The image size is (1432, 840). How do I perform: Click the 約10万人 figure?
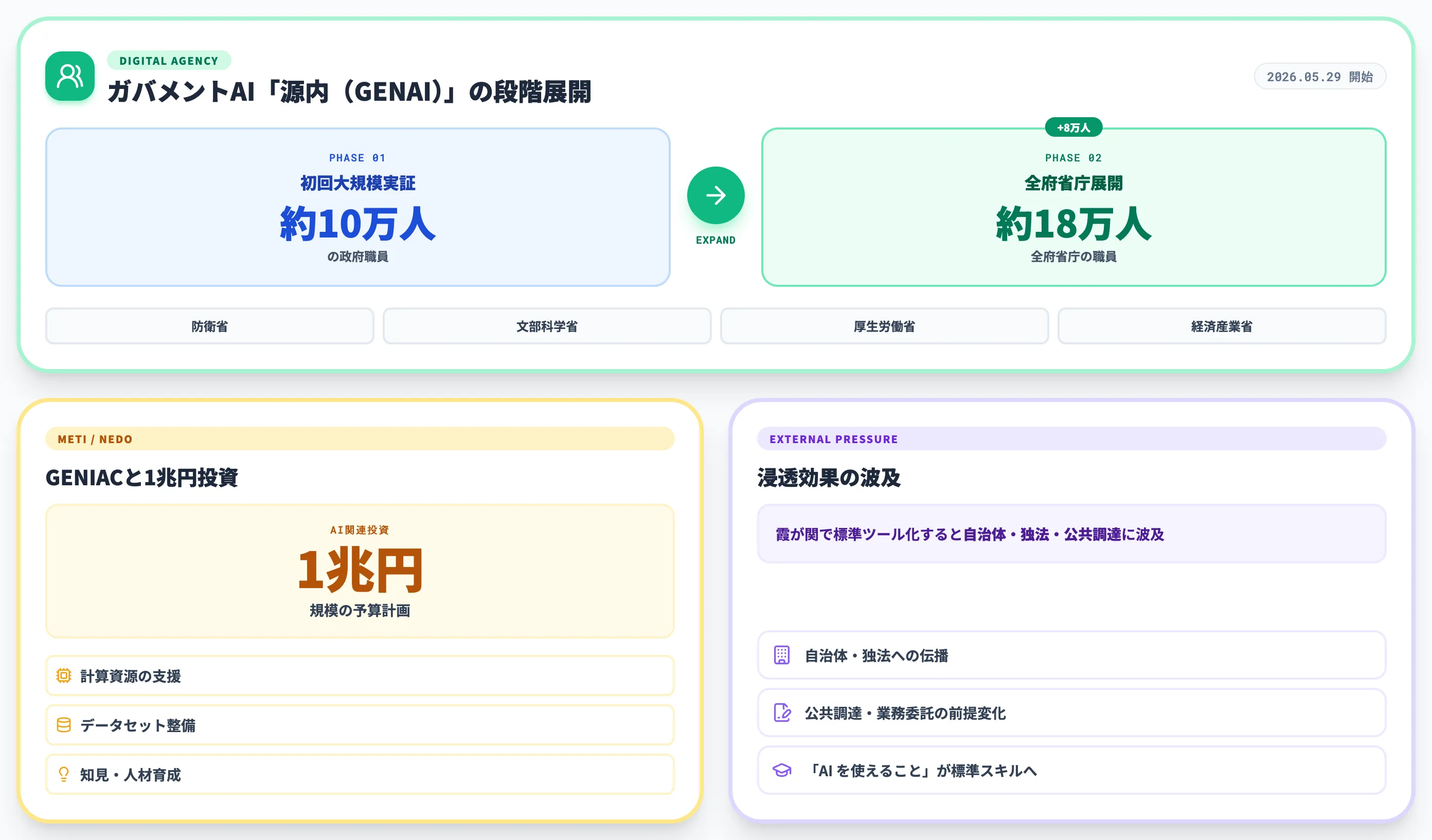(358, 224)
